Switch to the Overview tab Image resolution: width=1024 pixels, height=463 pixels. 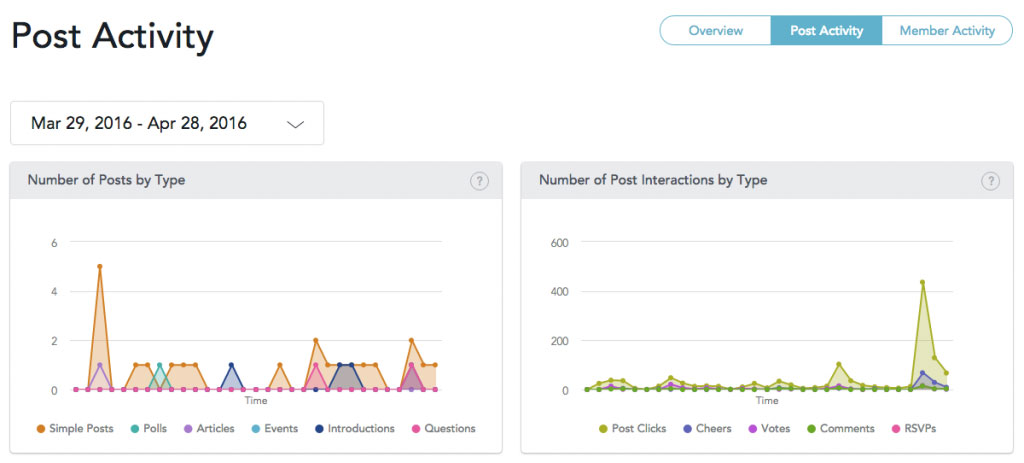click(x=716, y=31)
